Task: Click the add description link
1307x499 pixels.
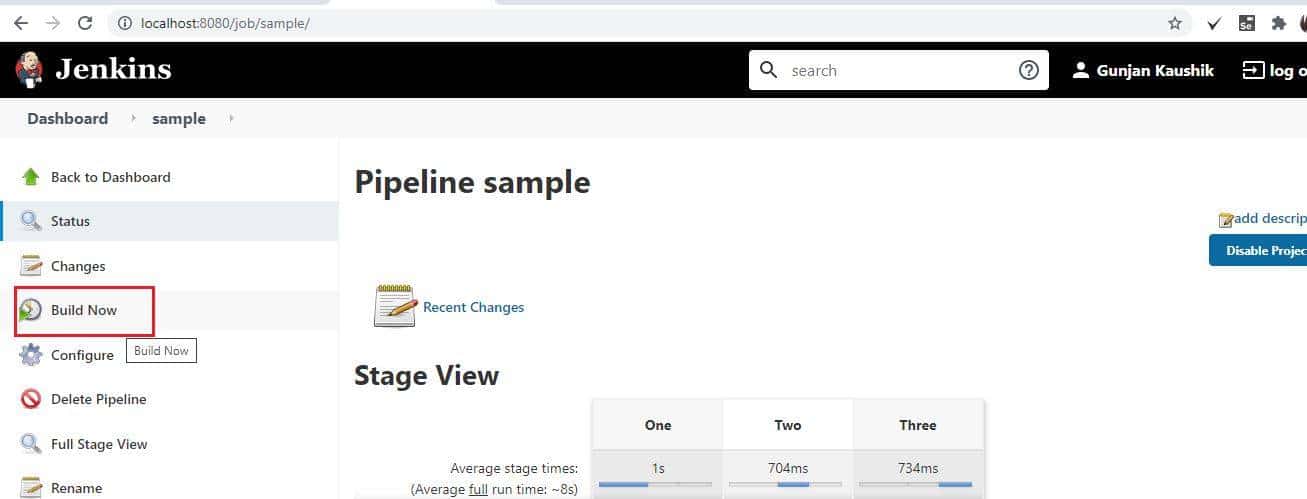Action: coord(1270,218)
